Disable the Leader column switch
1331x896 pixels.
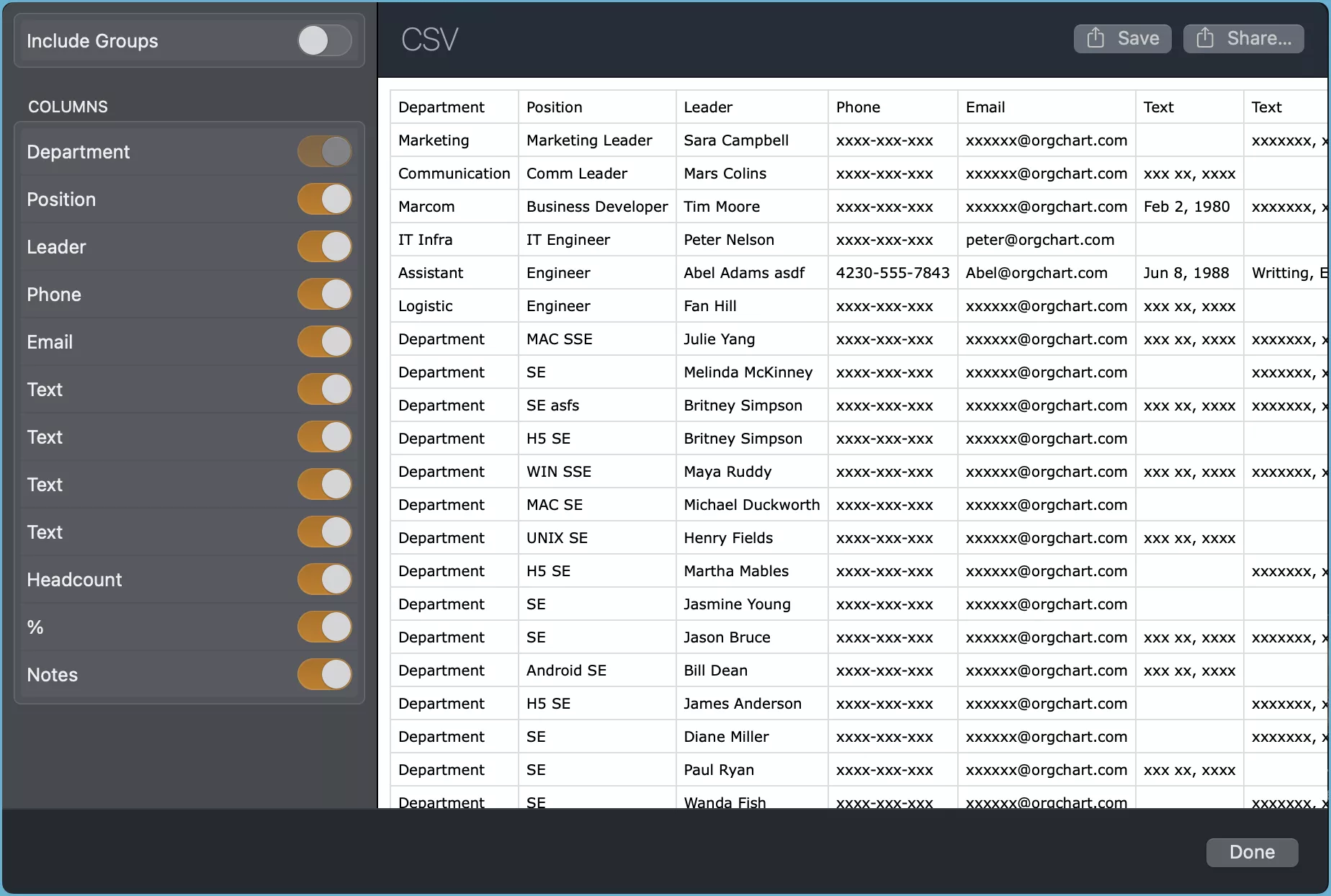[x=325, y=247]
